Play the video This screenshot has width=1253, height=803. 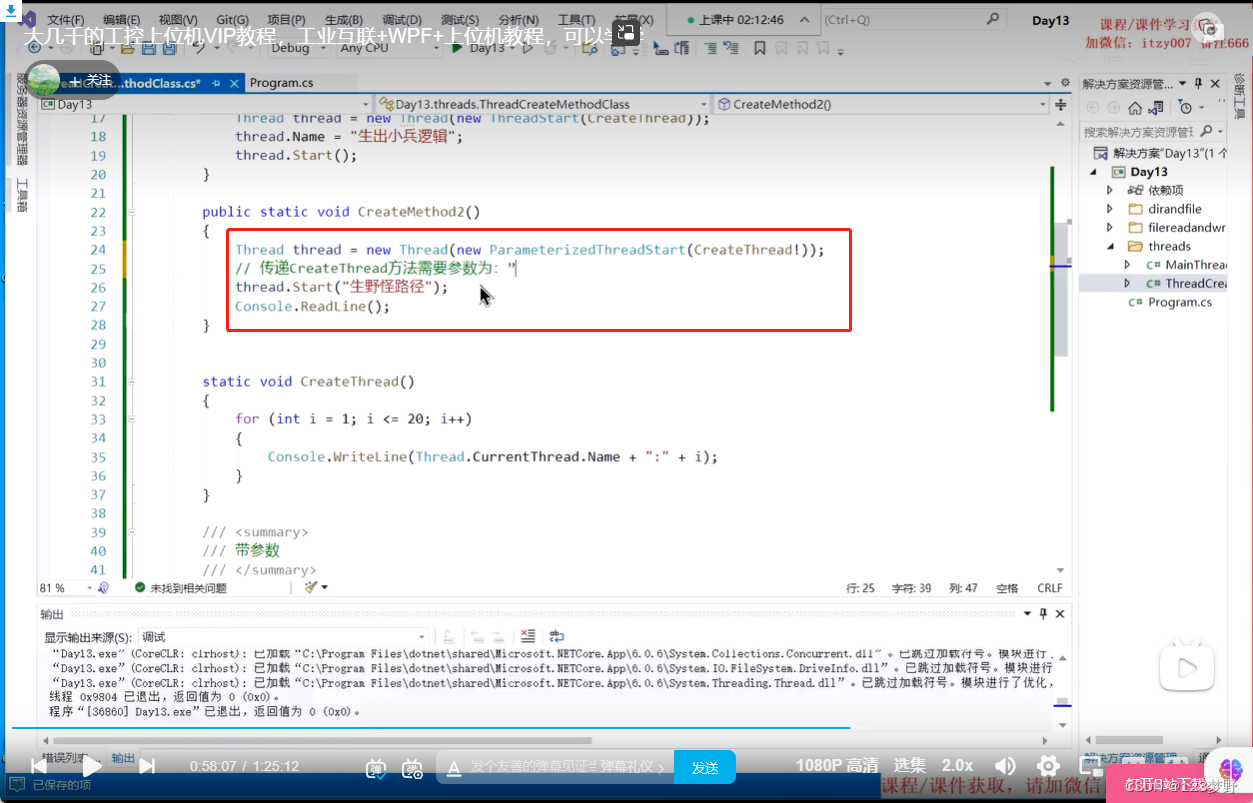point(91,766)
